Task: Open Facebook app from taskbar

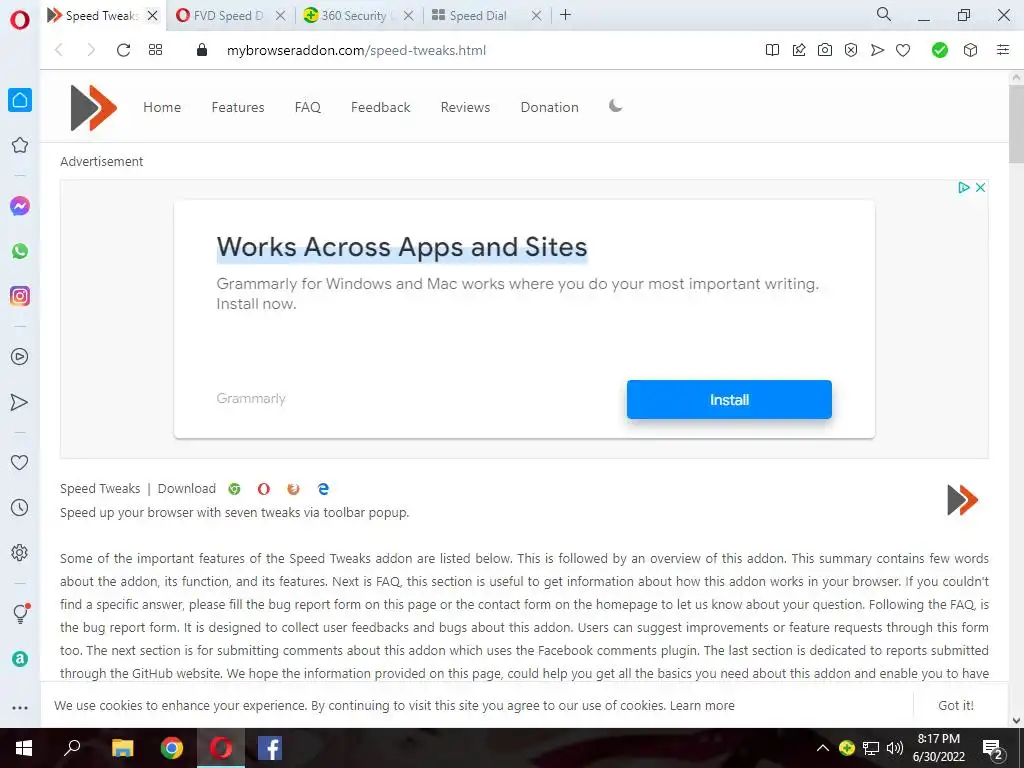Action: tap(270, 748)
